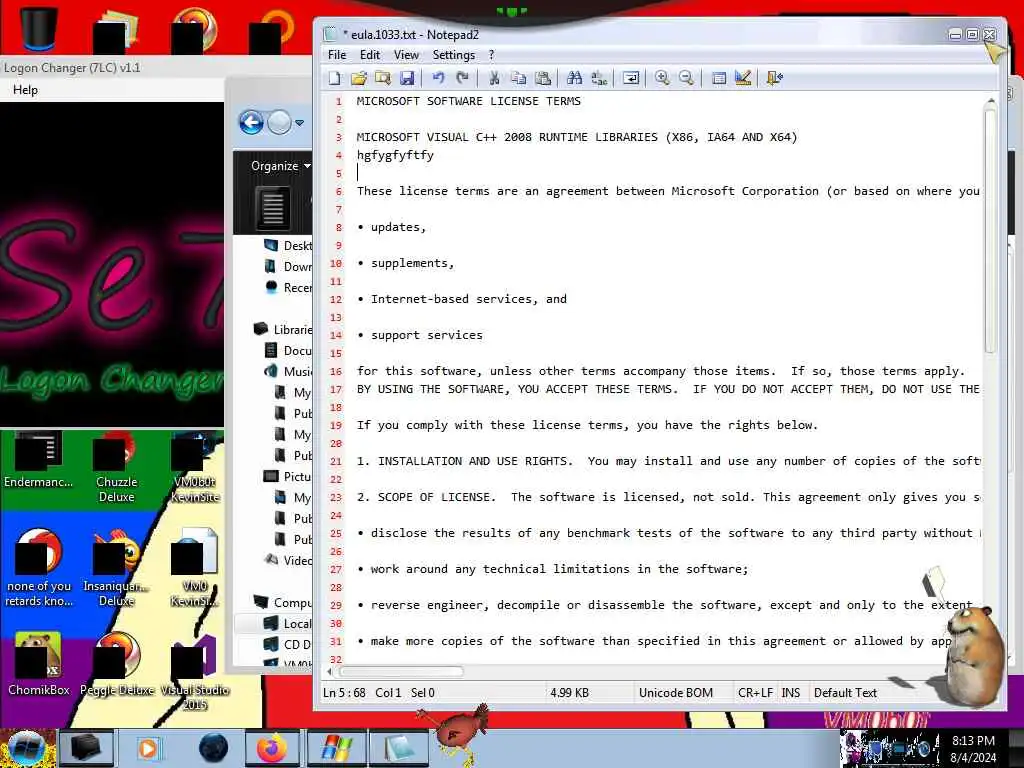Click 4.99 KB file size status
Screen dimensions: 1024x768
(x=569, y=693)
